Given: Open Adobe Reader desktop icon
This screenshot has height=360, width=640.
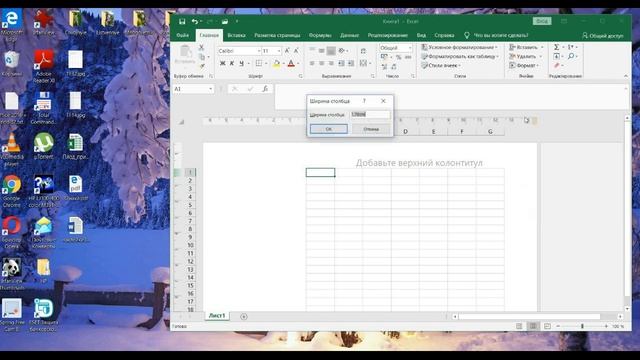Looking at the screenshot, I should pos(44,67).
